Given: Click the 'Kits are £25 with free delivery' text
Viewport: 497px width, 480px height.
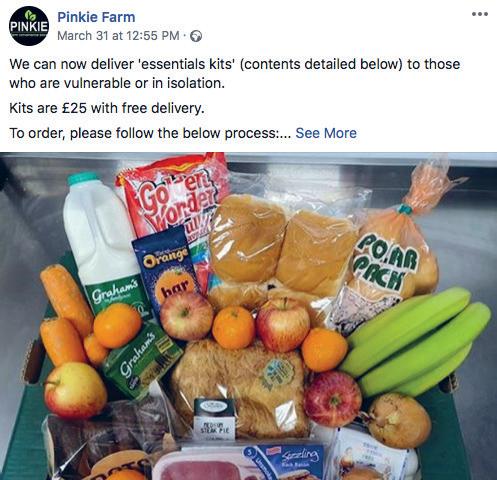Looking at the screenshot, I should tap(107, 108).
